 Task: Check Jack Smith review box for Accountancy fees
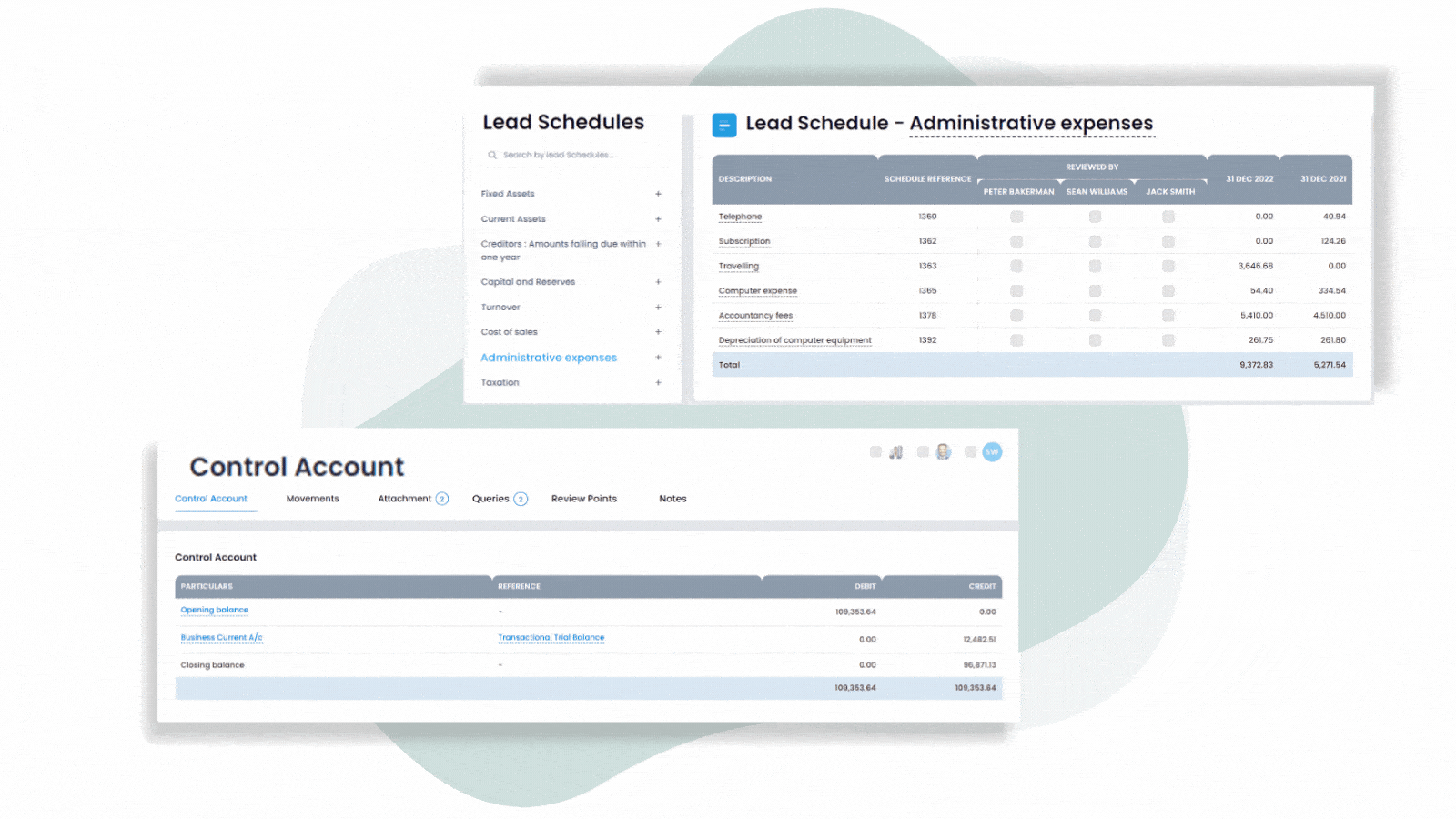pyautogui.click(x=1168, y=316)
